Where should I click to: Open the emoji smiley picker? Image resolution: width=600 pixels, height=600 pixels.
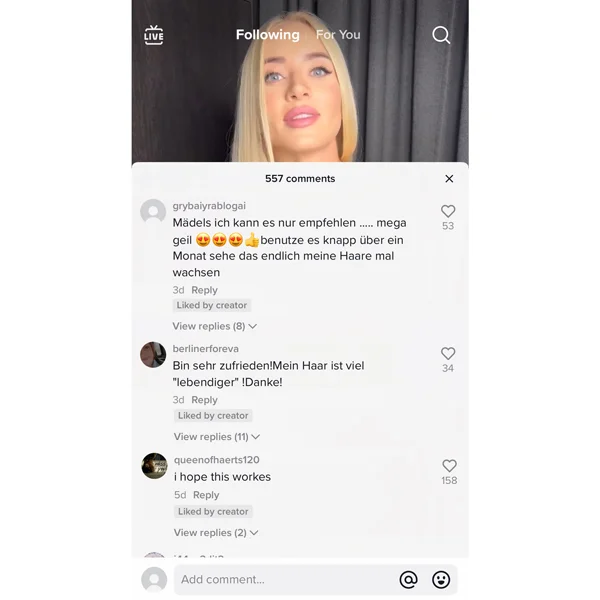coord(441,579)
